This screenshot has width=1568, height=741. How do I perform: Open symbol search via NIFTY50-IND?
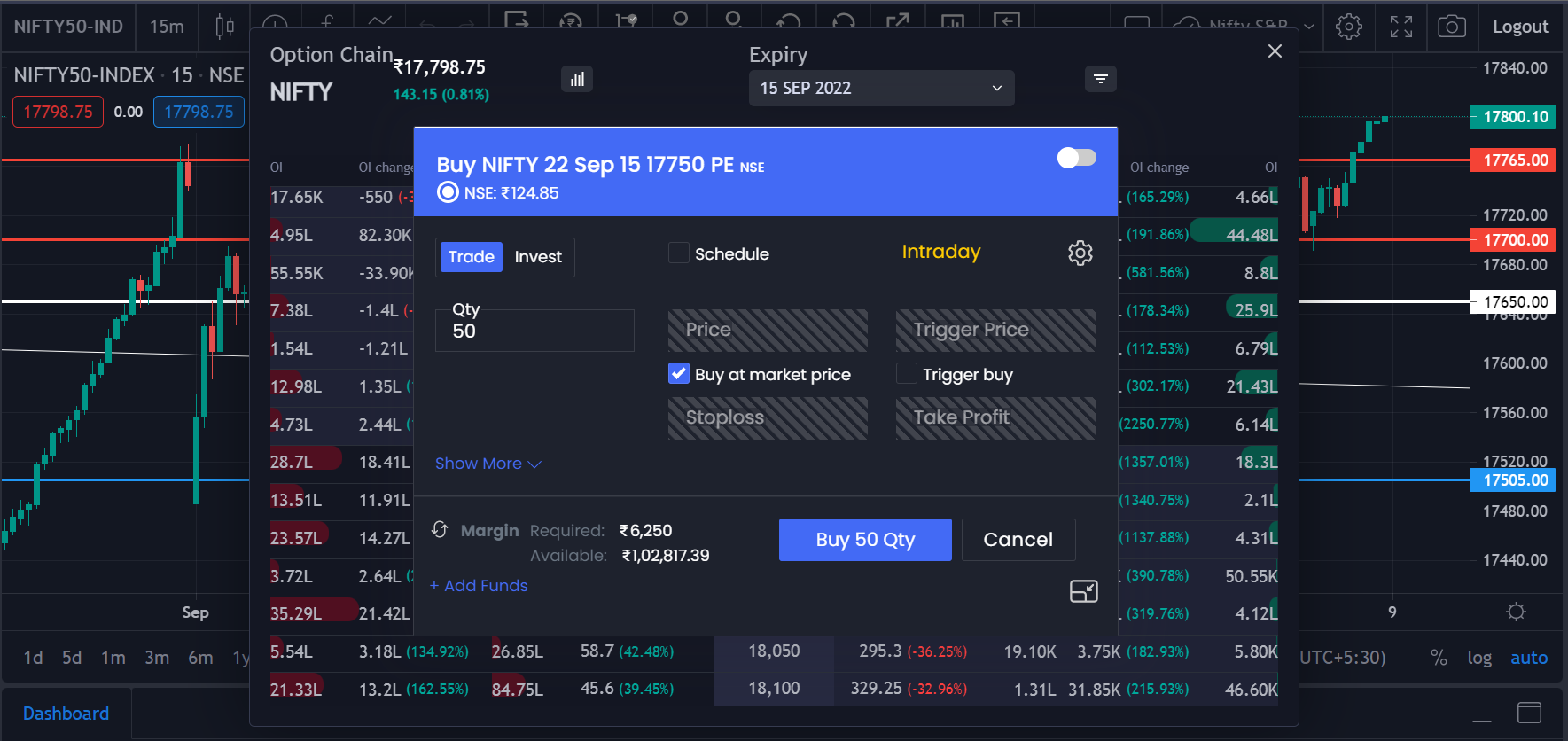pos(68,27)
